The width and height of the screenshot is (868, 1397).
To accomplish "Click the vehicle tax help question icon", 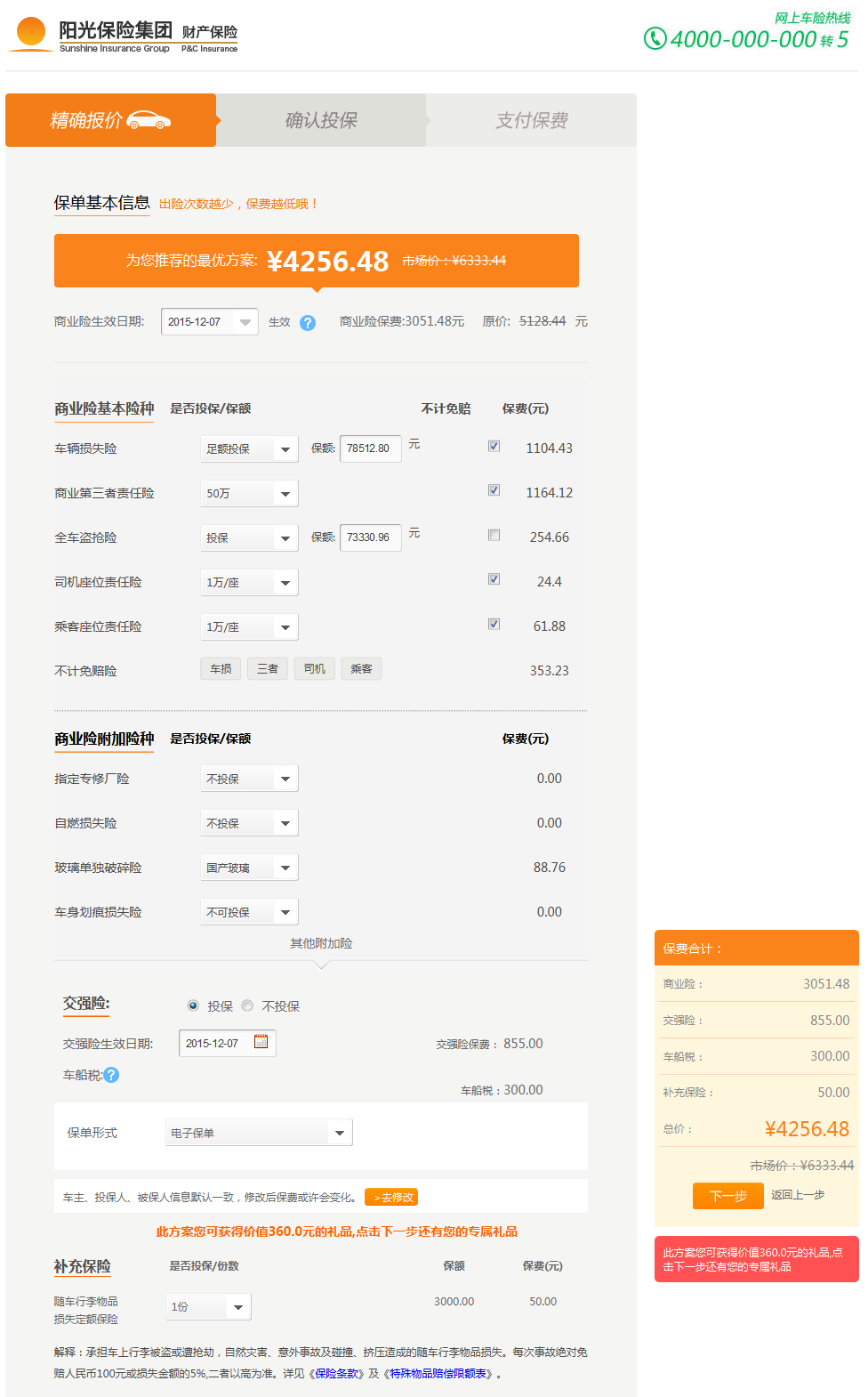I will pos(111,1075).
